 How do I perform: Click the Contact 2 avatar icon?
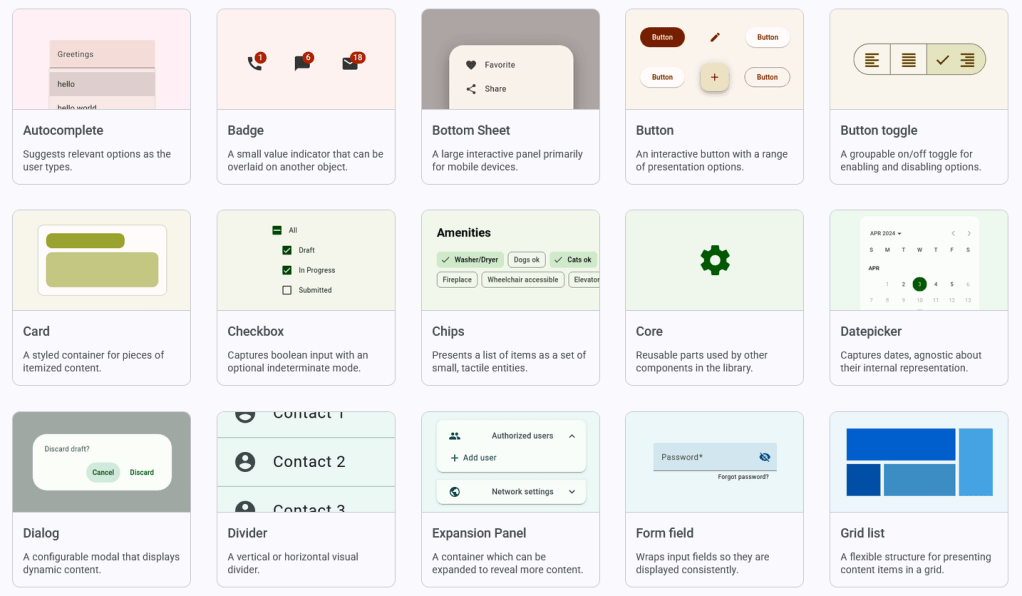coord(245,462)
